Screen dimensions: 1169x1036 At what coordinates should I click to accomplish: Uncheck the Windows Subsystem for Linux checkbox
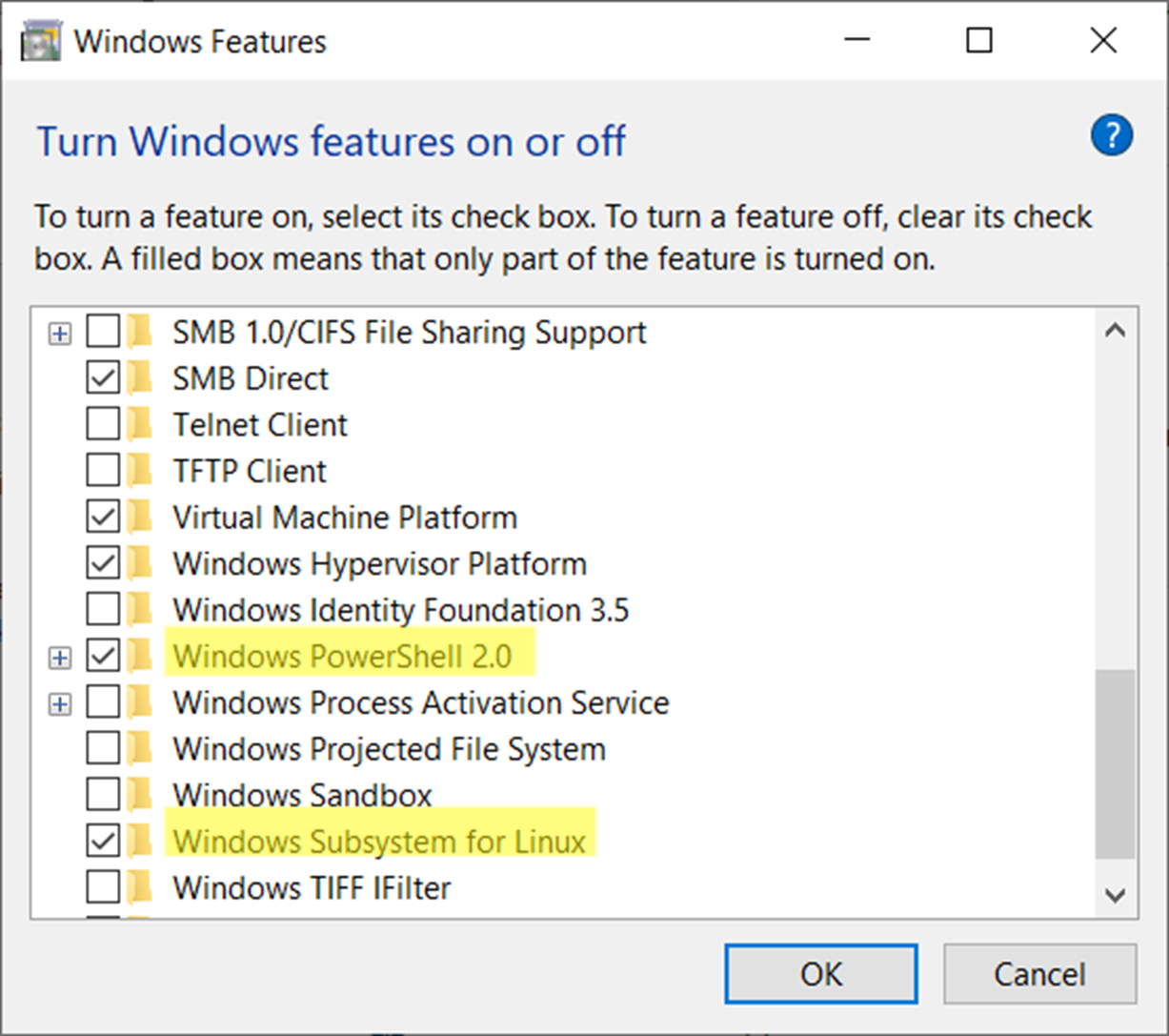click(x=103, y=842)
